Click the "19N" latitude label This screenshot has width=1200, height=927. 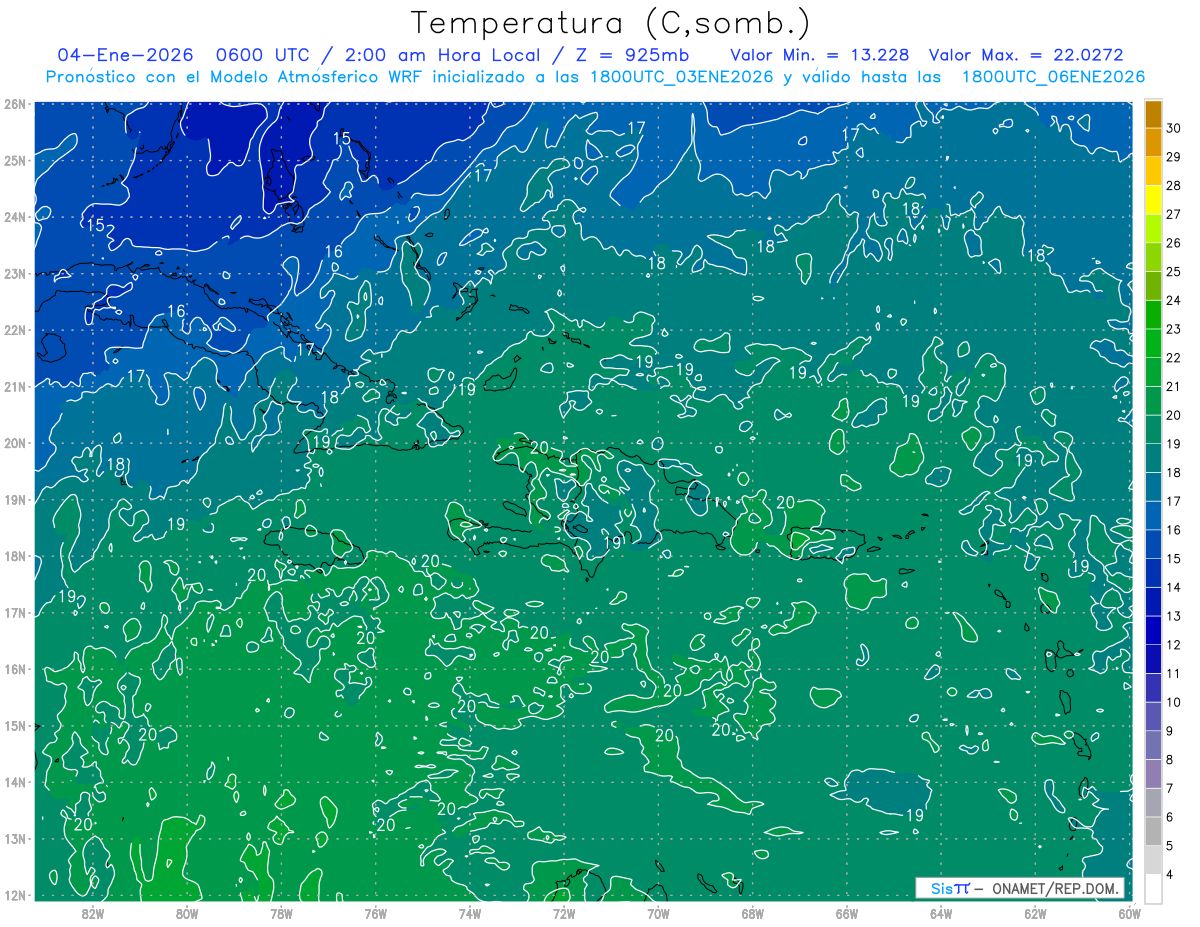(x=14, y=499)
